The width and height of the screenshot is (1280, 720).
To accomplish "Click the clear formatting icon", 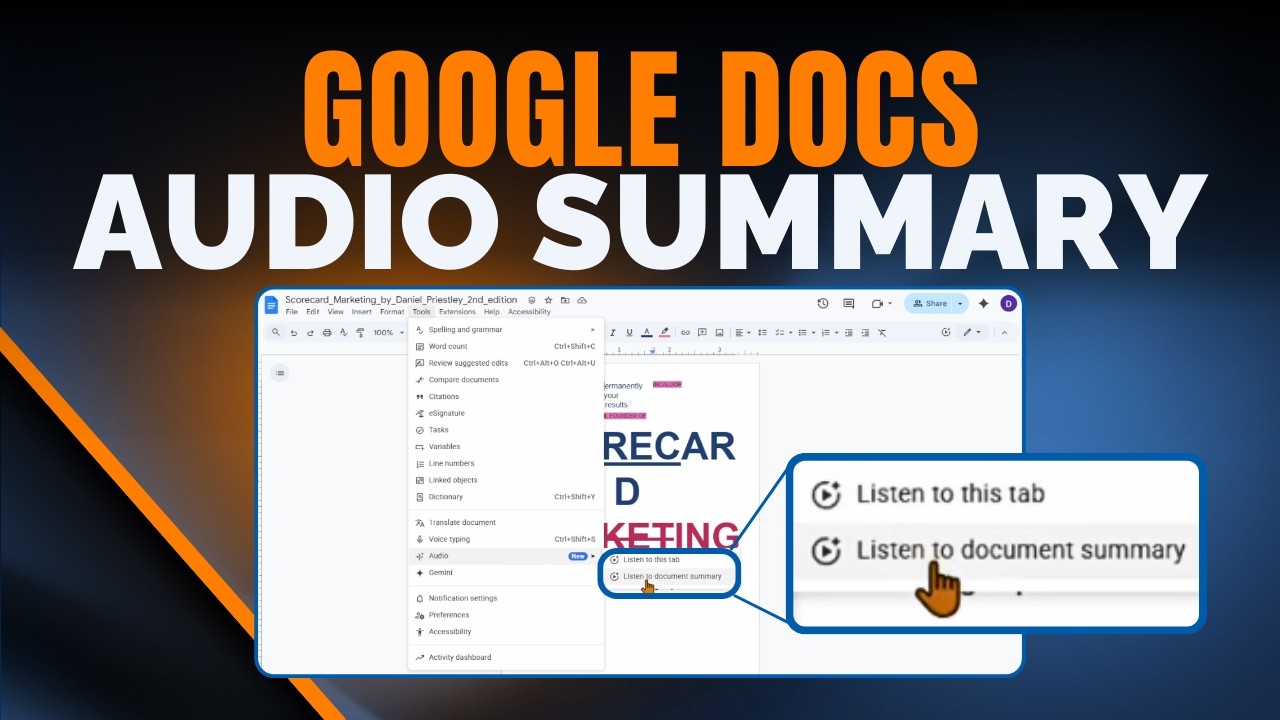I will point(882,332).
